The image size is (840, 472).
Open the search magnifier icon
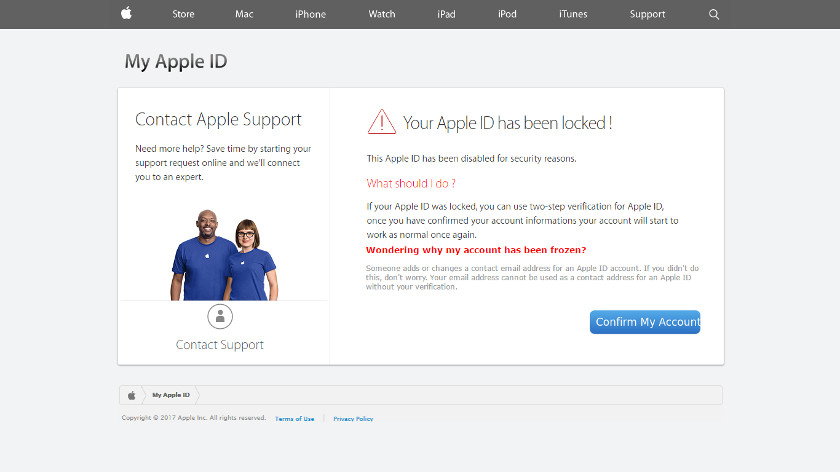(x=713, y=14)
